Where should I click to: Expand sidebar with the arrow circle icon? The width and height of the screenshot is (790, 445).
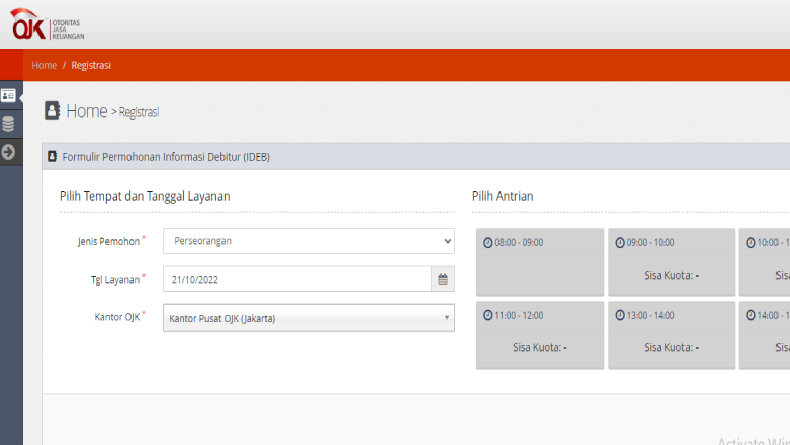(x=9, y=152)
